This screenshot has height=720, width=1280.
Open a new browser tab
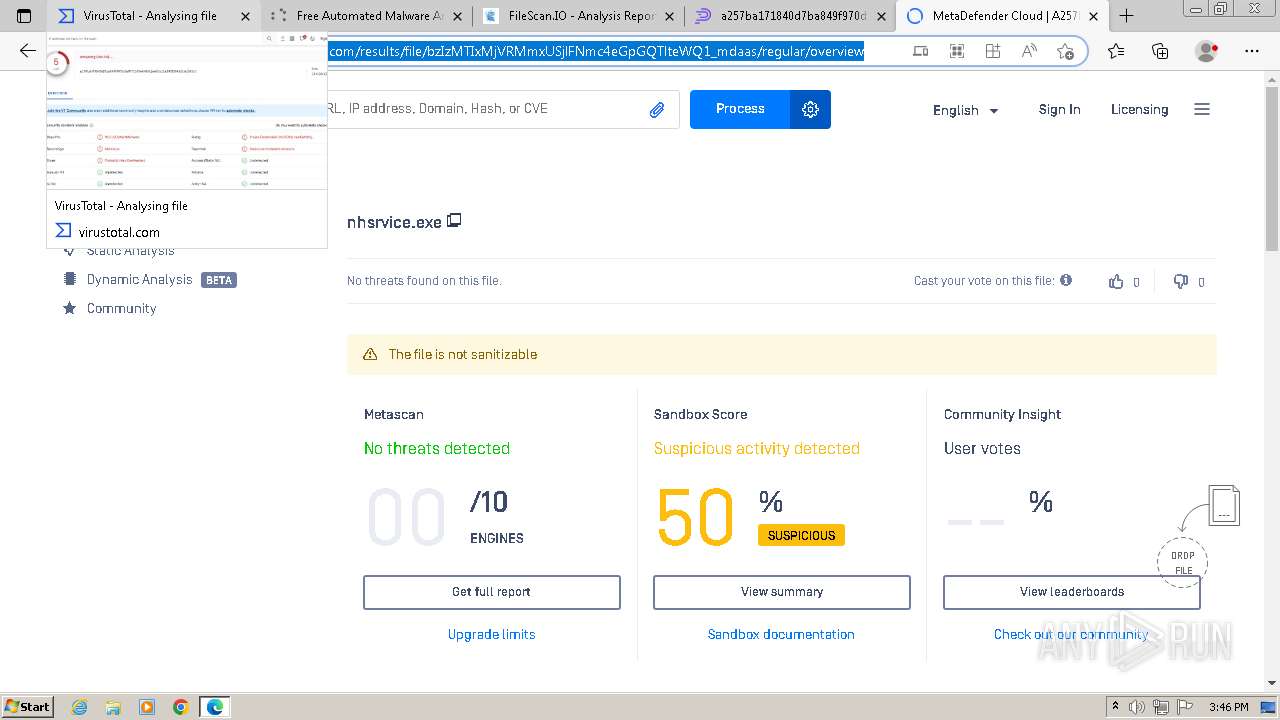[x=1126, y=16]
